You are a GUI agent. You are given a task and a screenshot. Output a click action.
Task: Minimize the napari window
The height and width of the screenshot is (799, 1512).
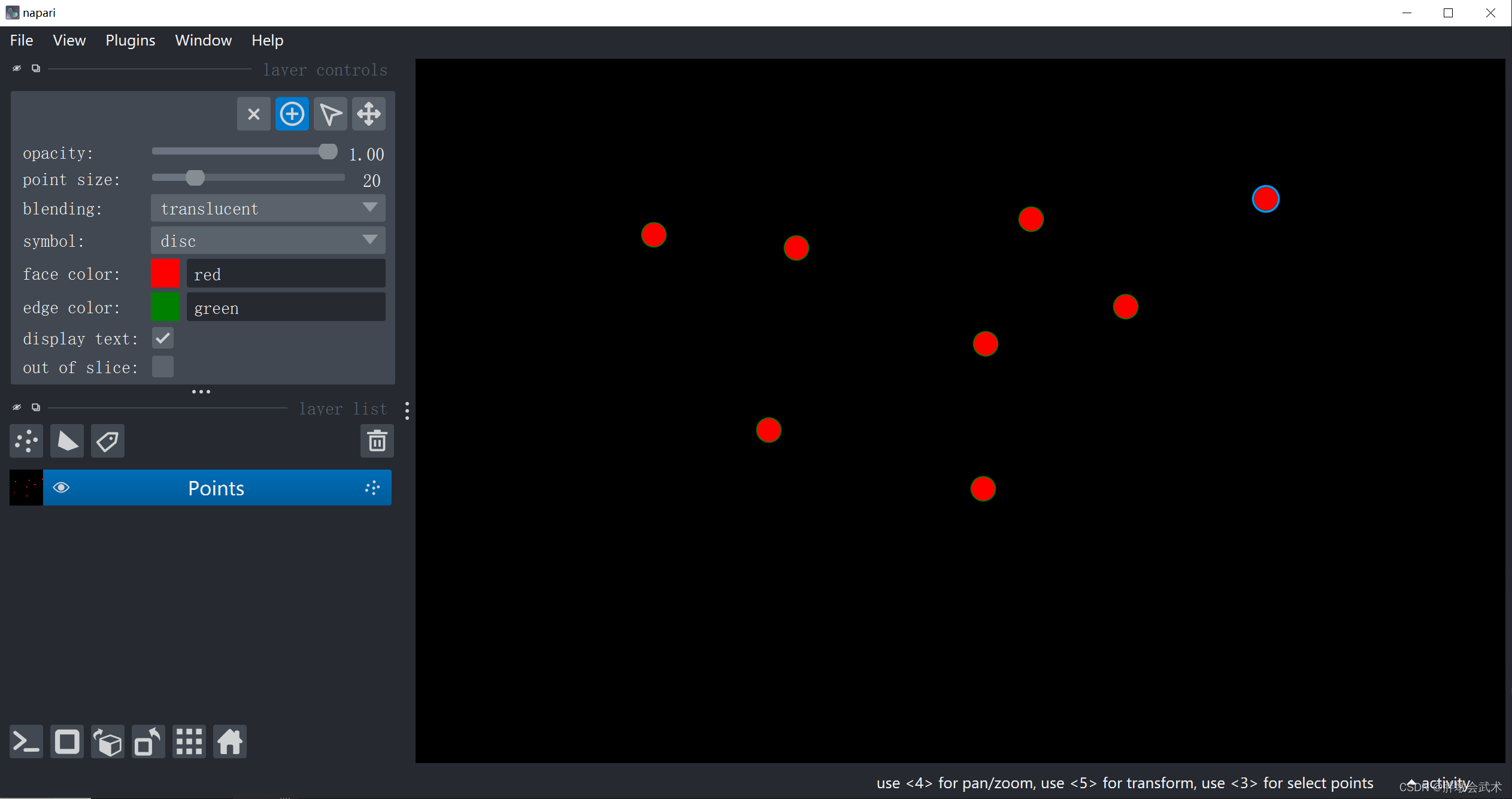(x=1407, y=13)
